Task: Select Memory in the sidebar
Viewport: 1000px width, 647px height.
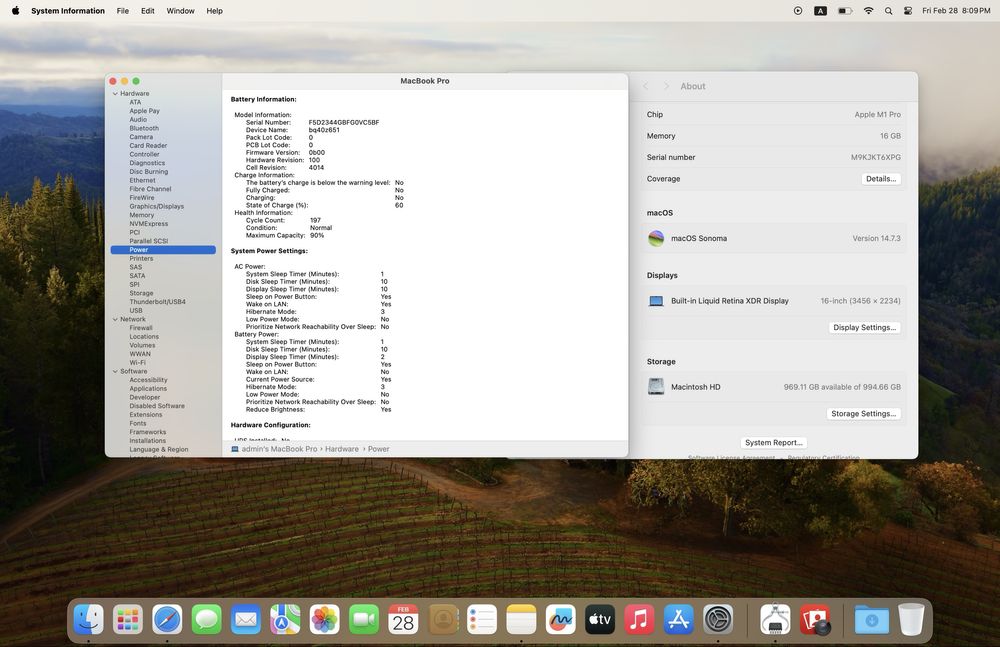Action: (x=142, y=216)
